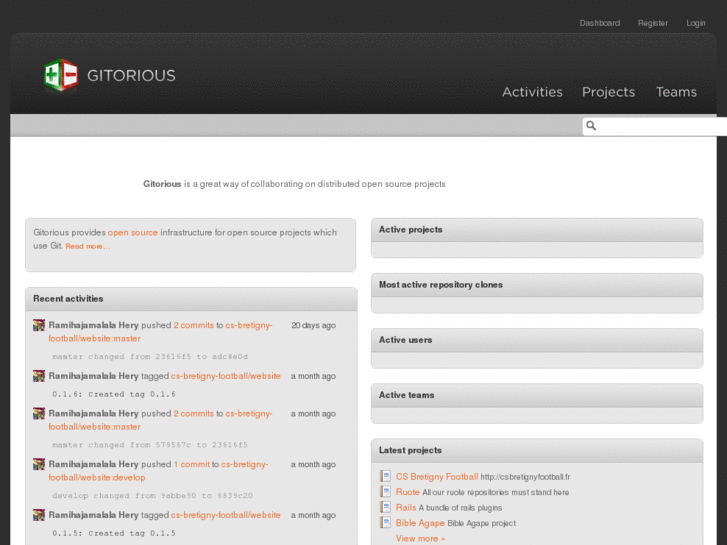Follow the 'Read more...' link
Viewport: 727px width, 545px height.
(88, 246)
